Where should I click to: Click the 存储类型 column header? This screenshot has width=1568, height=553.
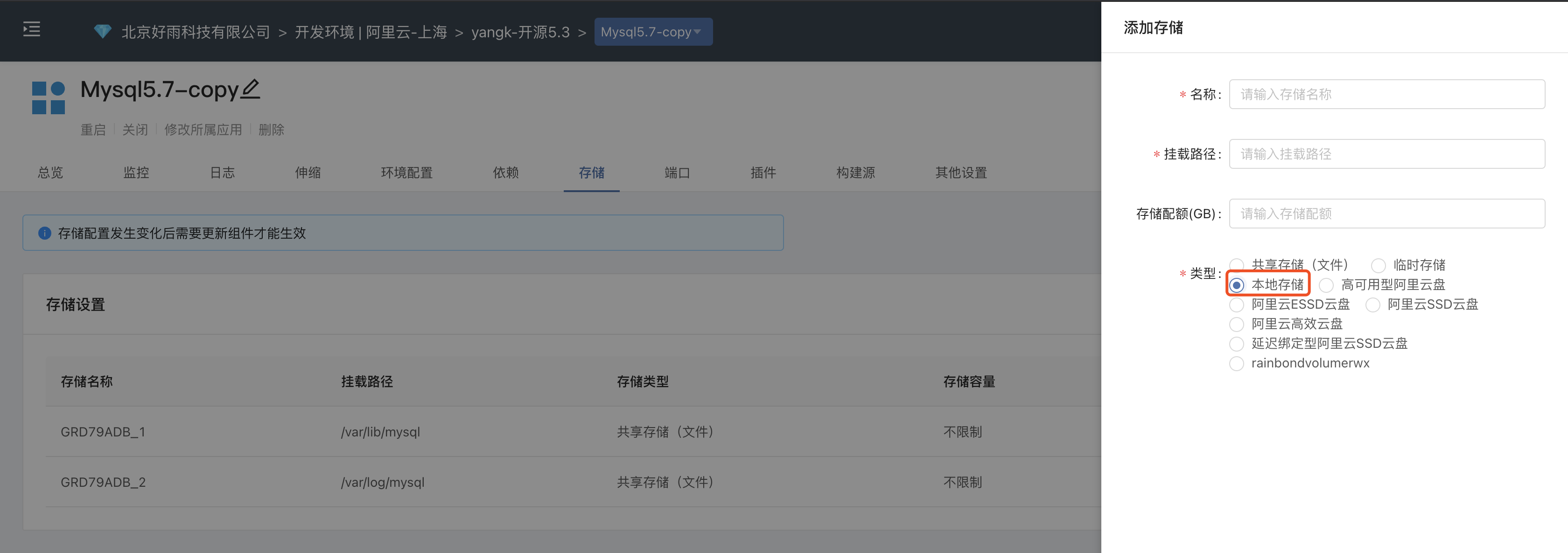click(643, 381)
